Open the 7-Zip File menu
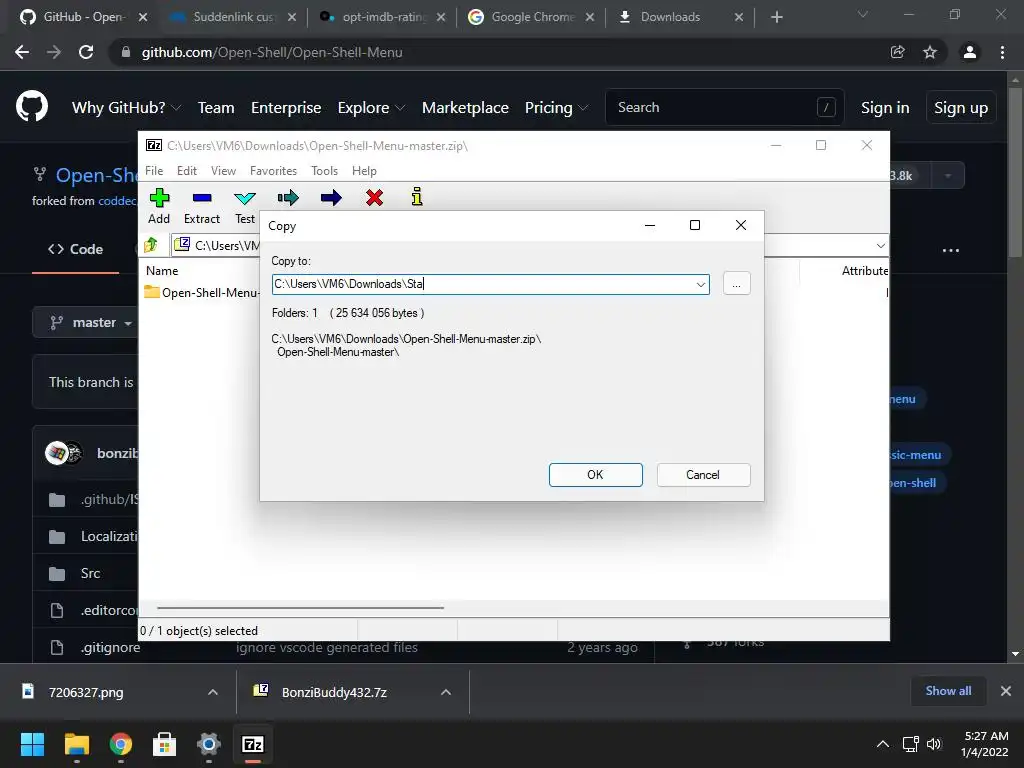 pos(154,170)
